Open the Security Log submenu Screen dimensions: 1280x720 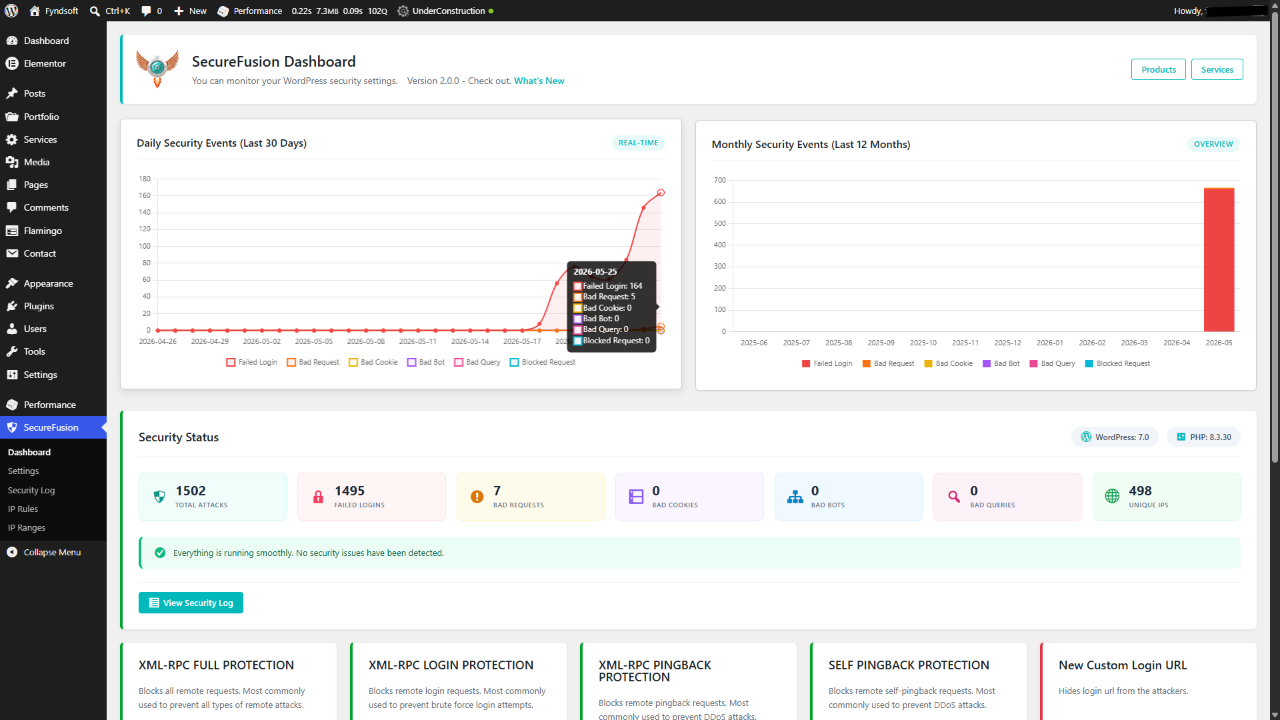(31, 490)
